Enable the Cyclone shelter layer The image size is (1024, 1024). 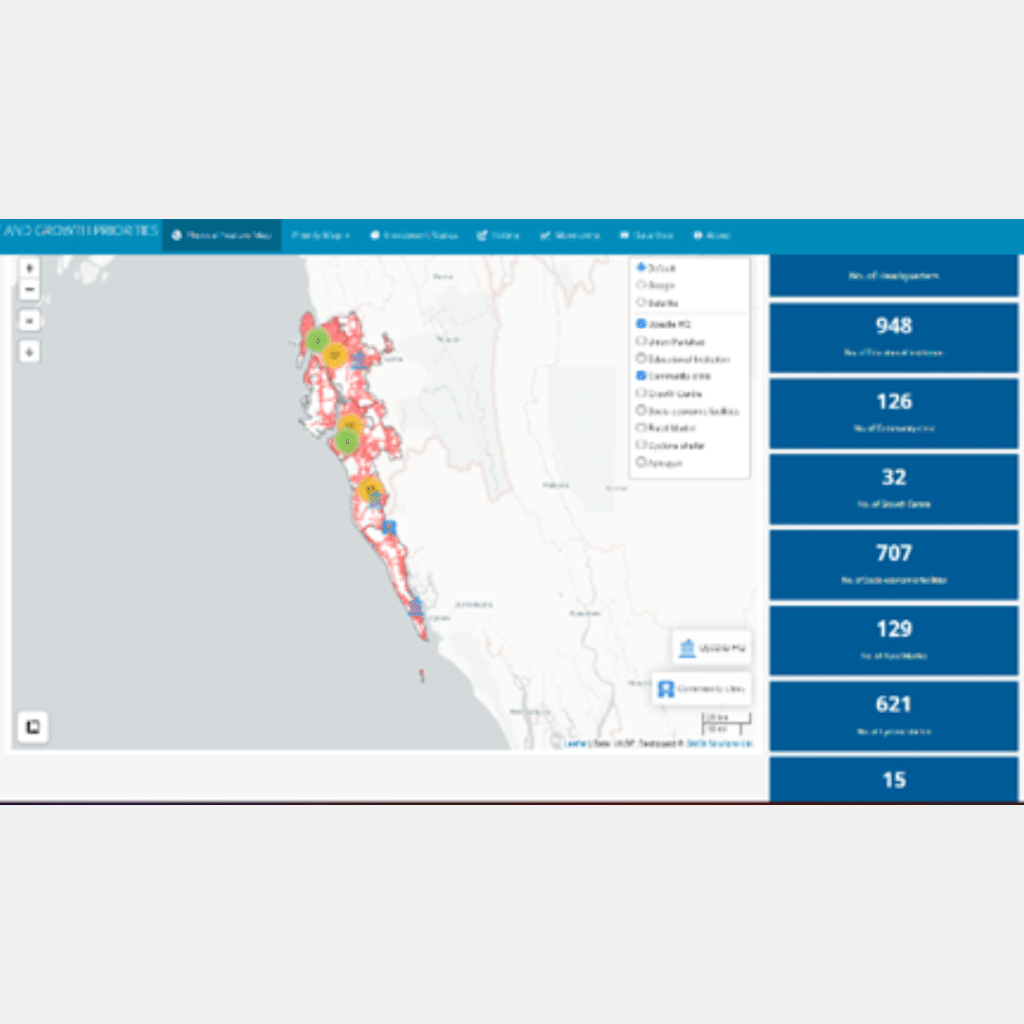641,445
